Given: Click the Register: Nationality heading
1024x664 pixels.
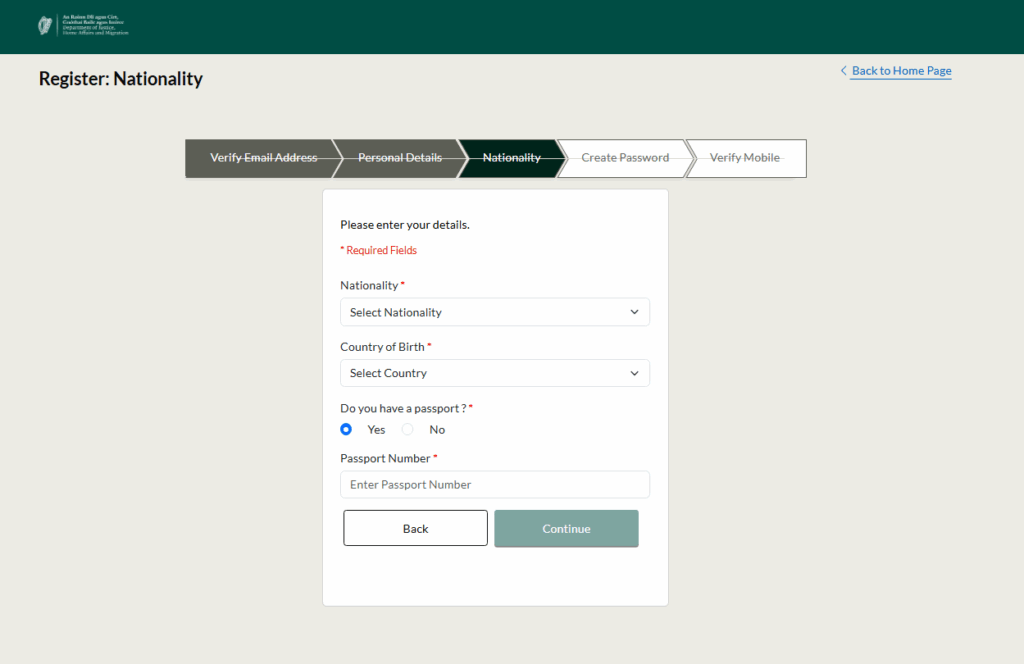Looking at the screenshot, I should pos(121,78).
